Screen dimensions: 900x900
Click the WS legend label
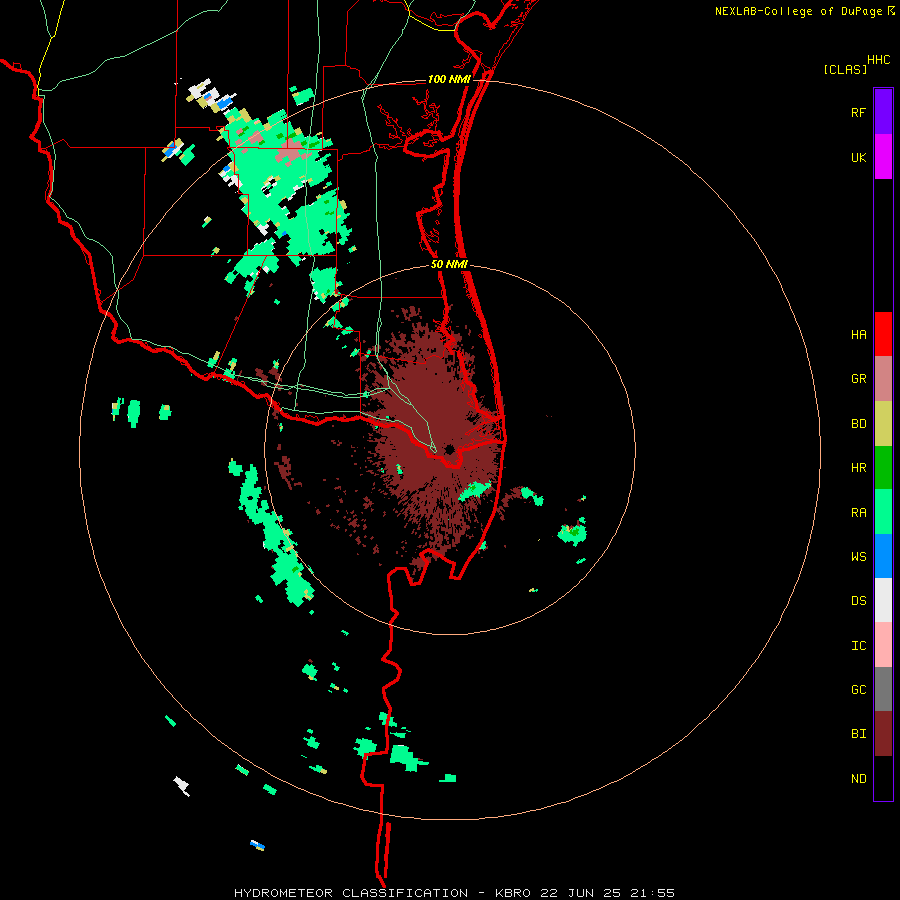(858, 556)
